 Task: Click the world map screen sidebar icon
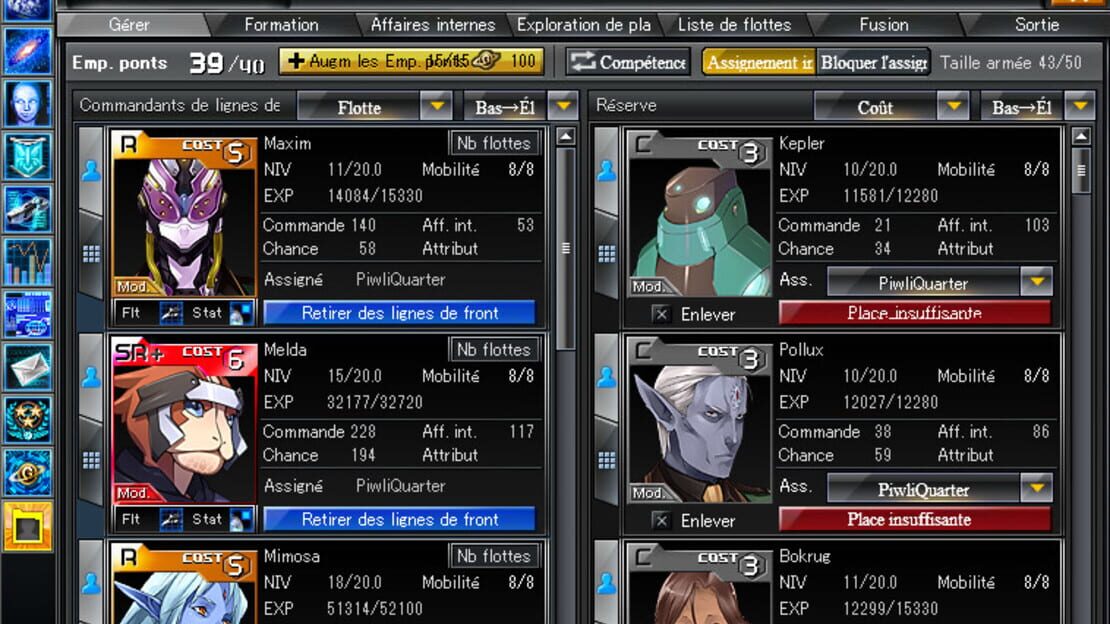28,314
